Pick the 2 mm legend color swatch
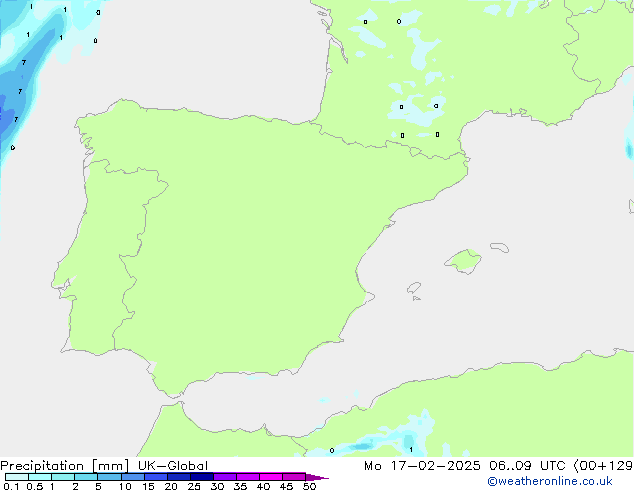The width and height of the screenshot is (634, 490). [x=86, y=477]
